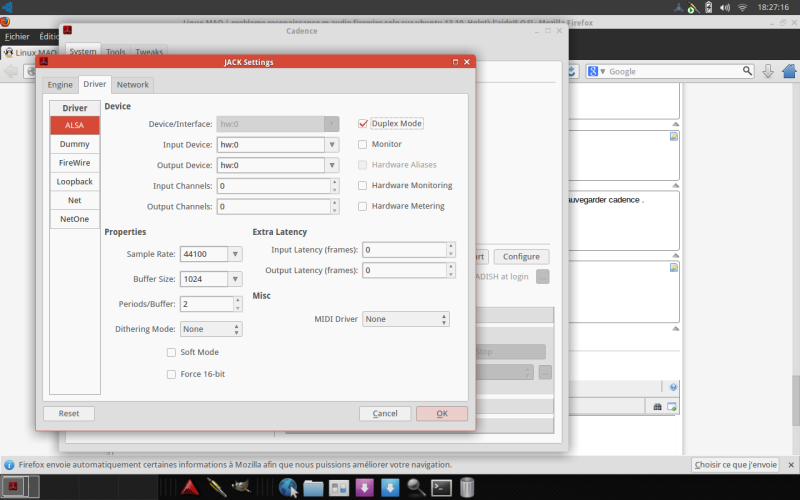
Task: Open the Buffer Size dropdown
Action: point(211,279)
